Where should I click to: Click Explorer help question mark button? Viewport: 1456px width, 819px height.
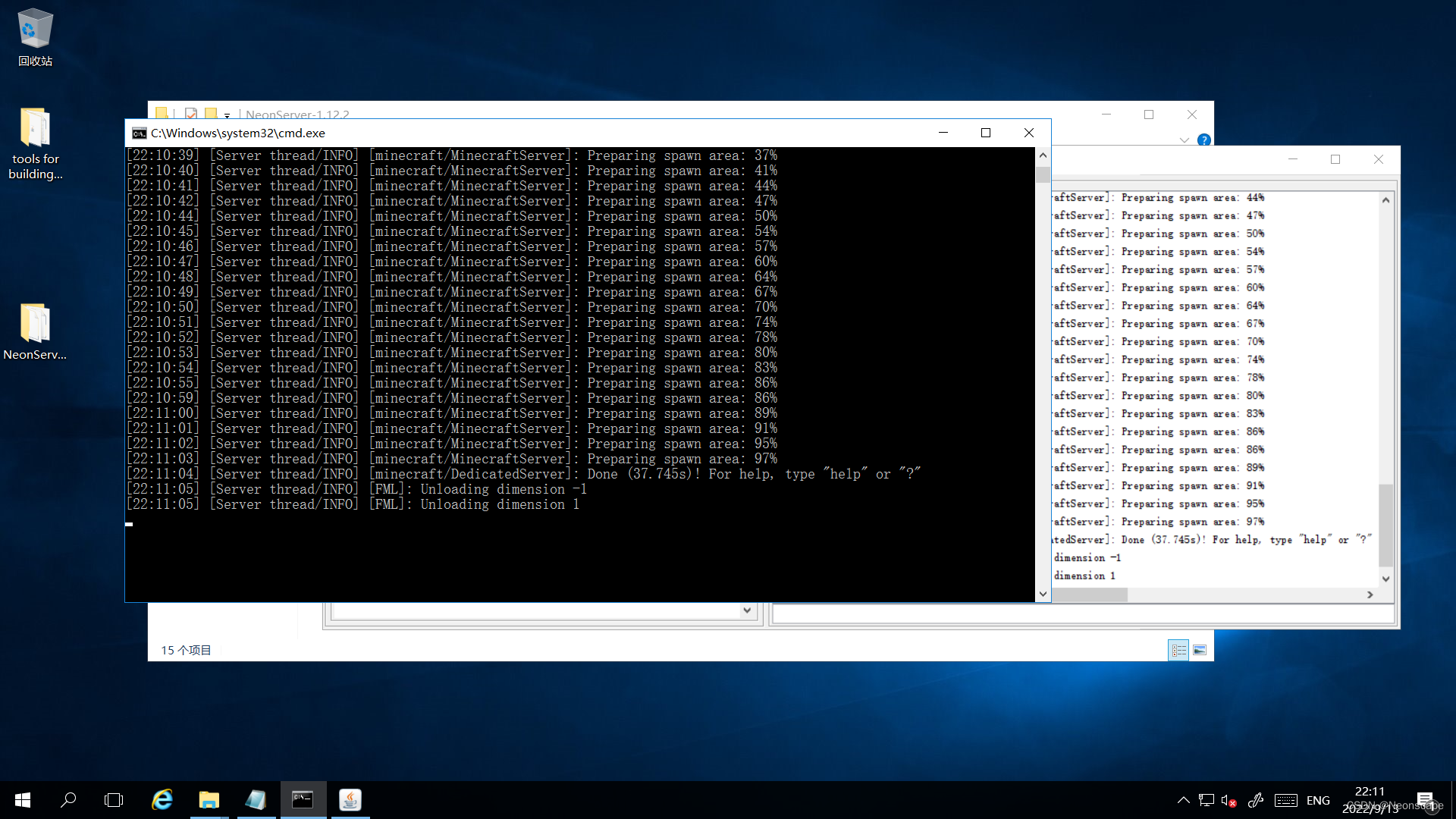pyautogui.click(x=1203, y=140)
